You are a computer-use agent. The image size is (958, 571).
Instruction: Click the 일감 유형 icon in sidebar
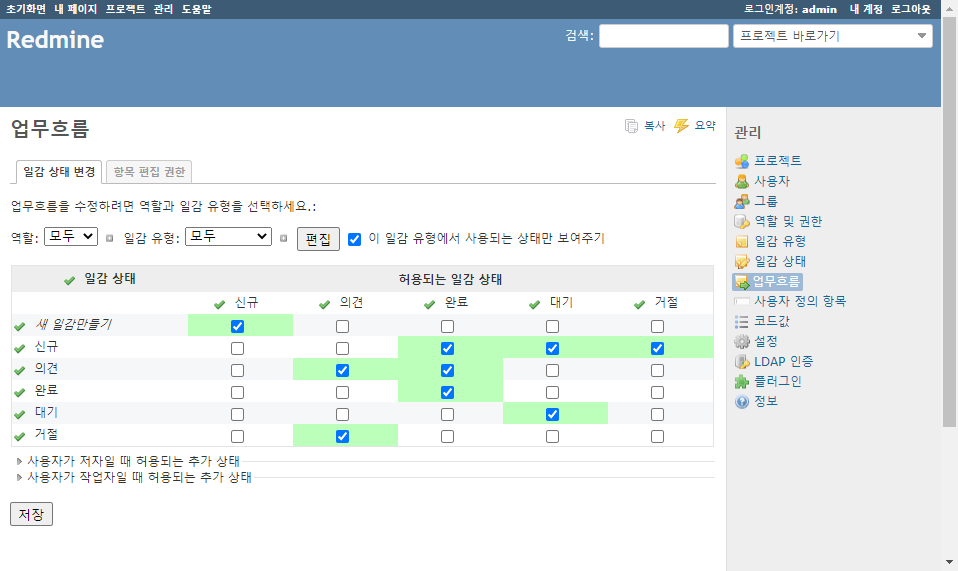tap(742, 242)
